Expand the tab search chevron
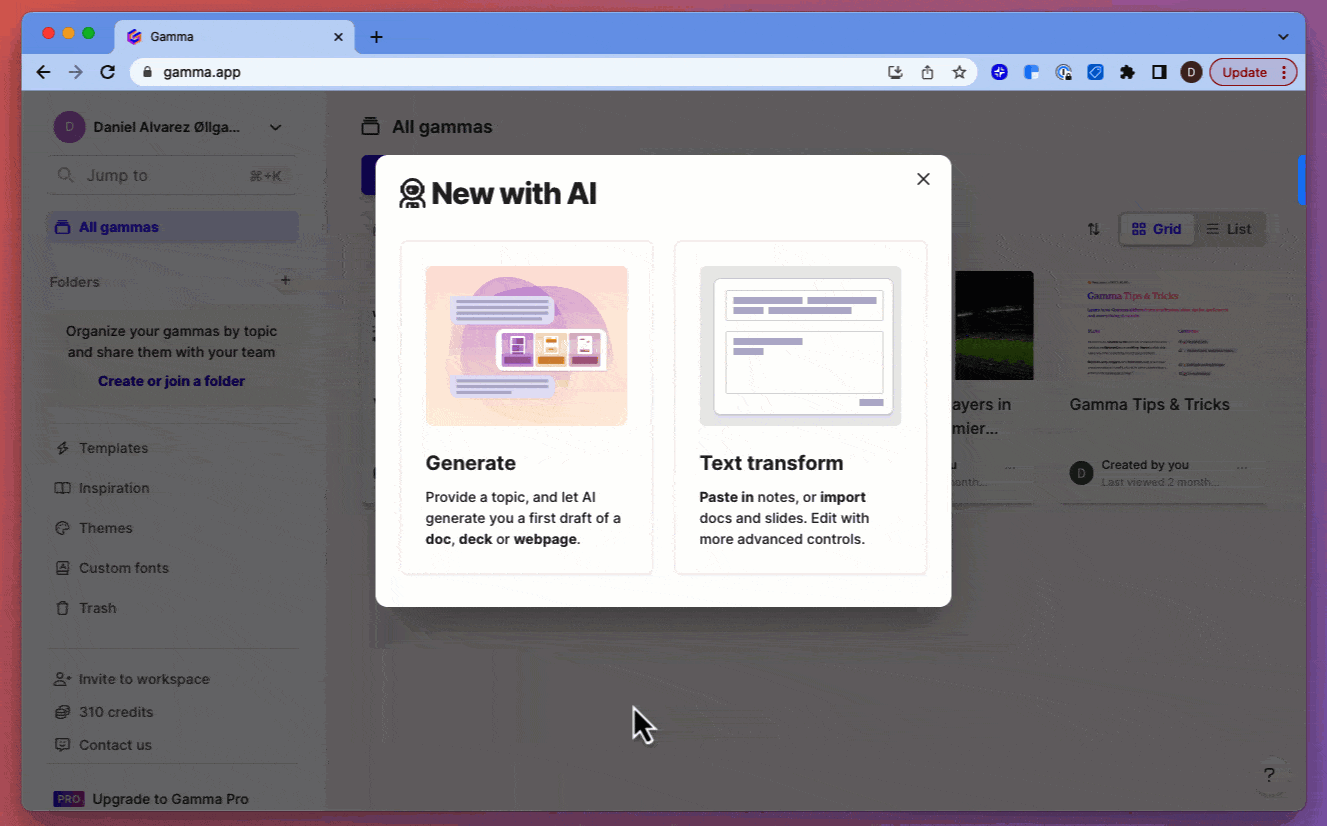Image resolution: width=1327 pixels, height=826 pixels. coord(1283,37)
